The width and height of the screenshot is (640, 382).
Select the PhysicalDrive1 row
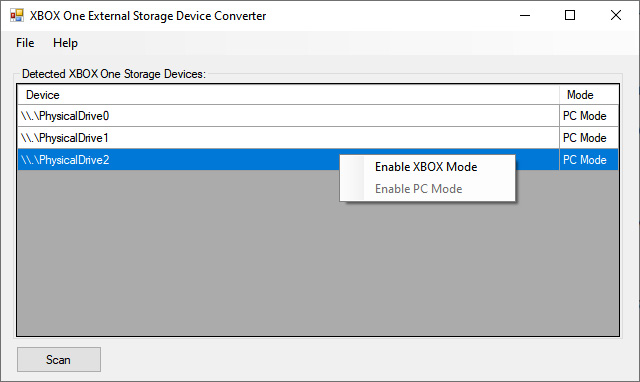[x=318, y=138]
